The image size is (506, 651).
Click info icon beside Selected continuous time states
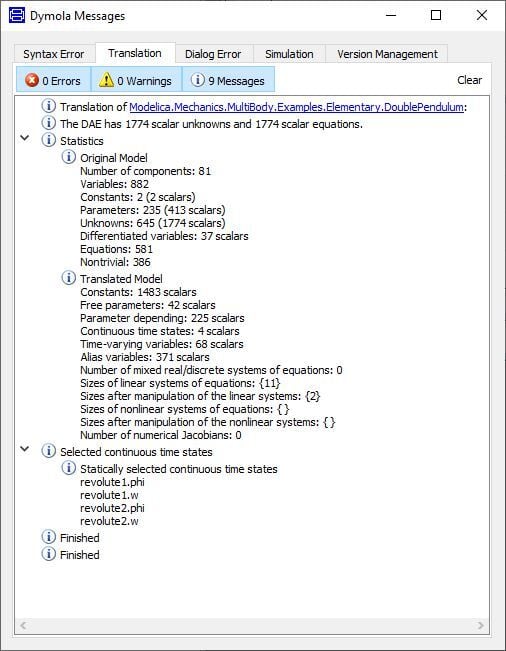pos(49,451)
